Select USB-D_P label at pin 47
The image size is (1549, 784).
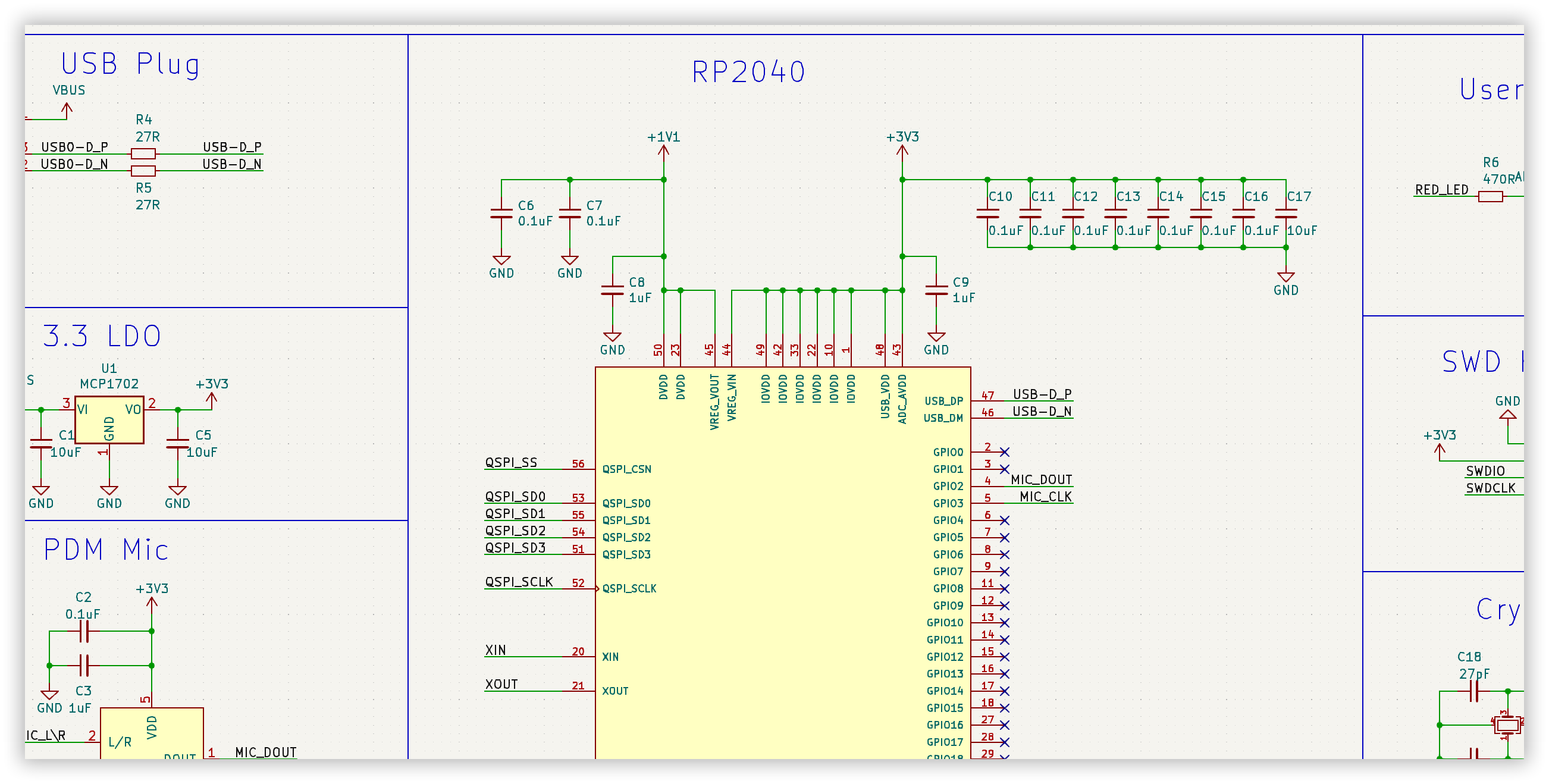[1042, 394]
